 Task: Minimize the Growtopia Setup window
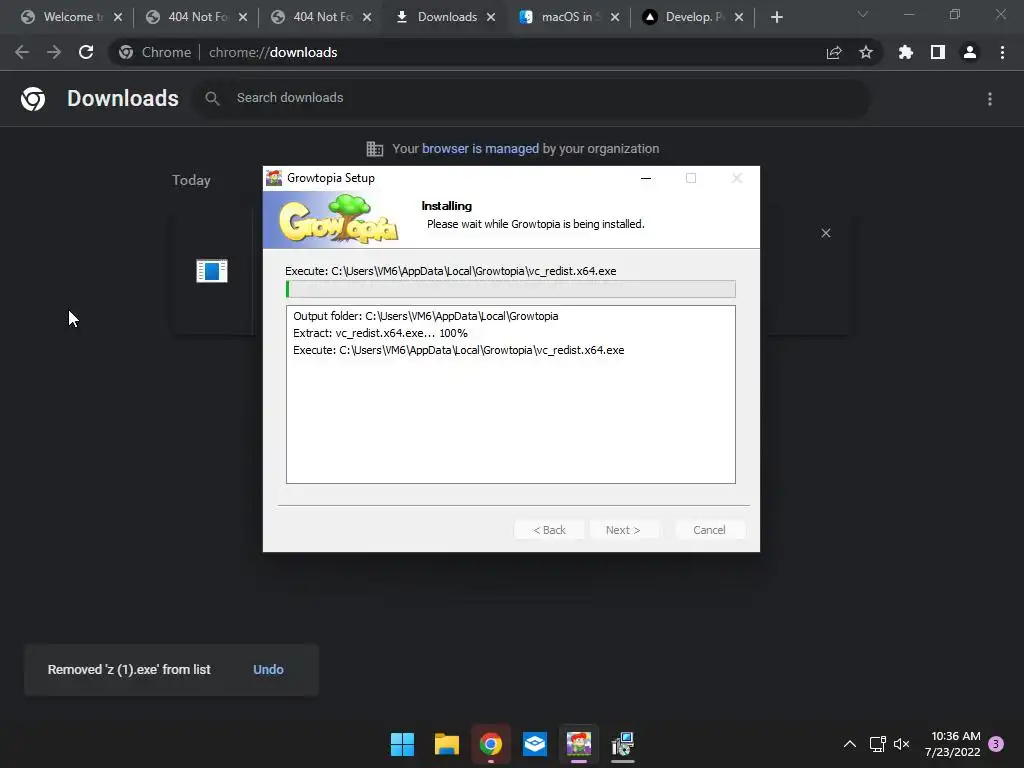point(646,178)
